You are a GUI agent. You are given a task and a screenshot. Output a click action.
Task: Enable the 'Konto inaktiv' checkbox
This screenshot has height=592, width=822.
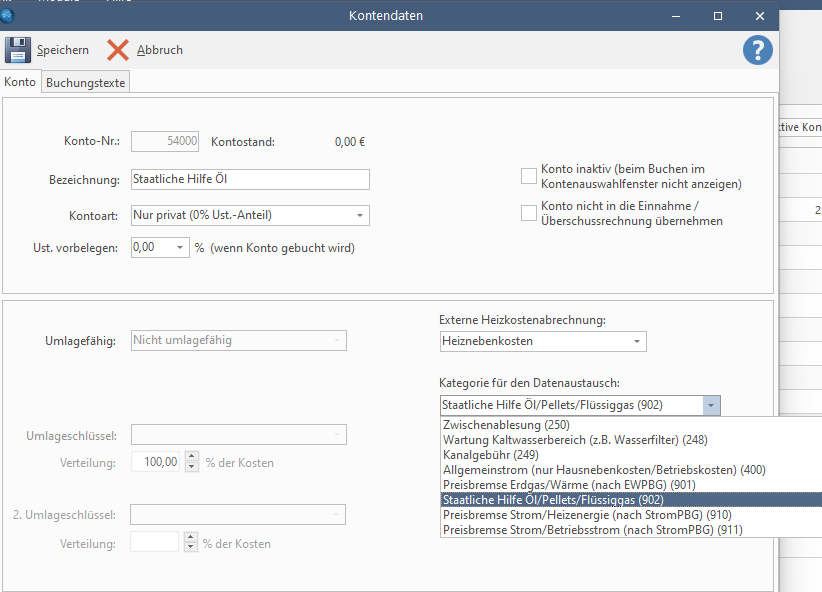[529, 177]
